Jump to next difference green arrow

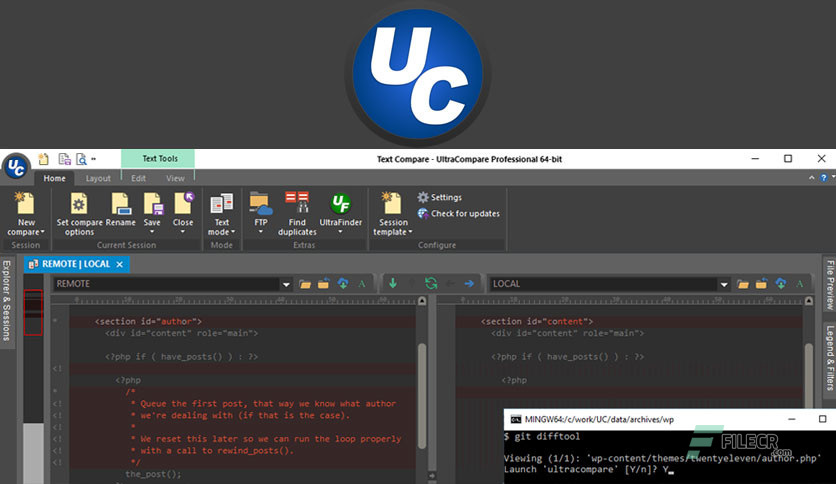(393, 283)
